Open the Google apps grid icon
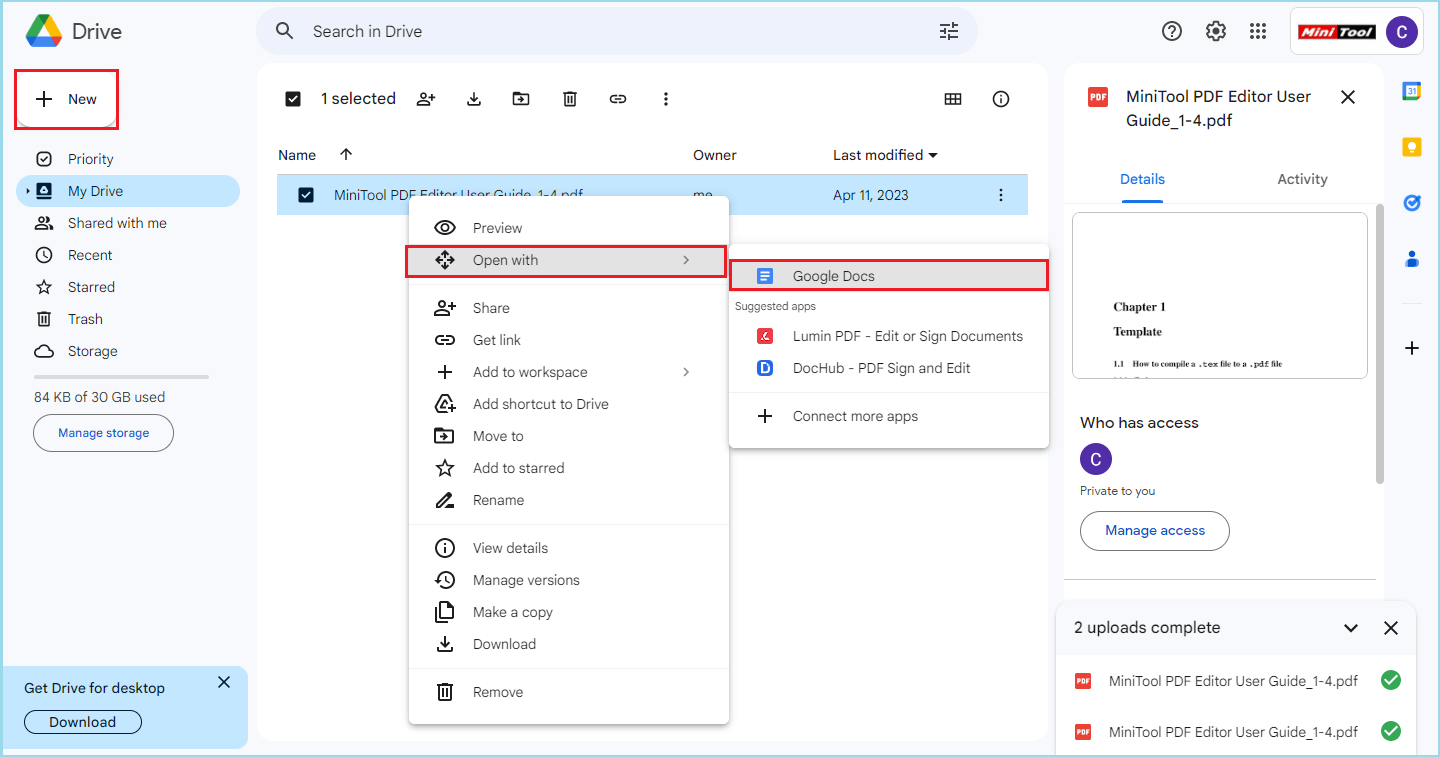The image size is (1440, 757). pyautogui.click(x=1259, y=31)
